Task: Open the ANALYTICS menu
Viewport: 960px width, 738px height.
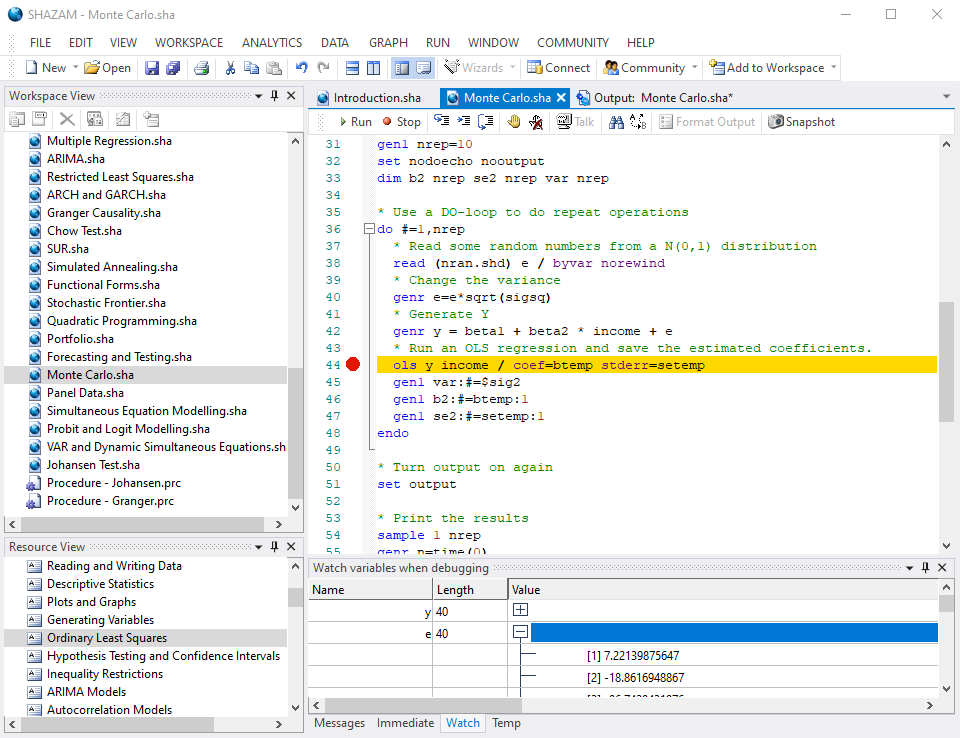Action: 272,43
